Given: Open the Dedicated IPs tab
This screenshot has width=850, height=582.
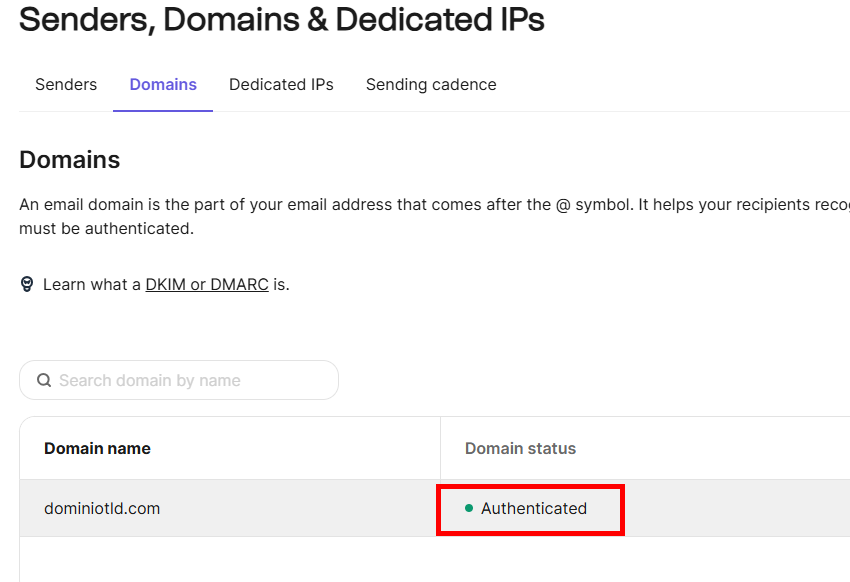Looking at the screenshot, I should 281,85.
